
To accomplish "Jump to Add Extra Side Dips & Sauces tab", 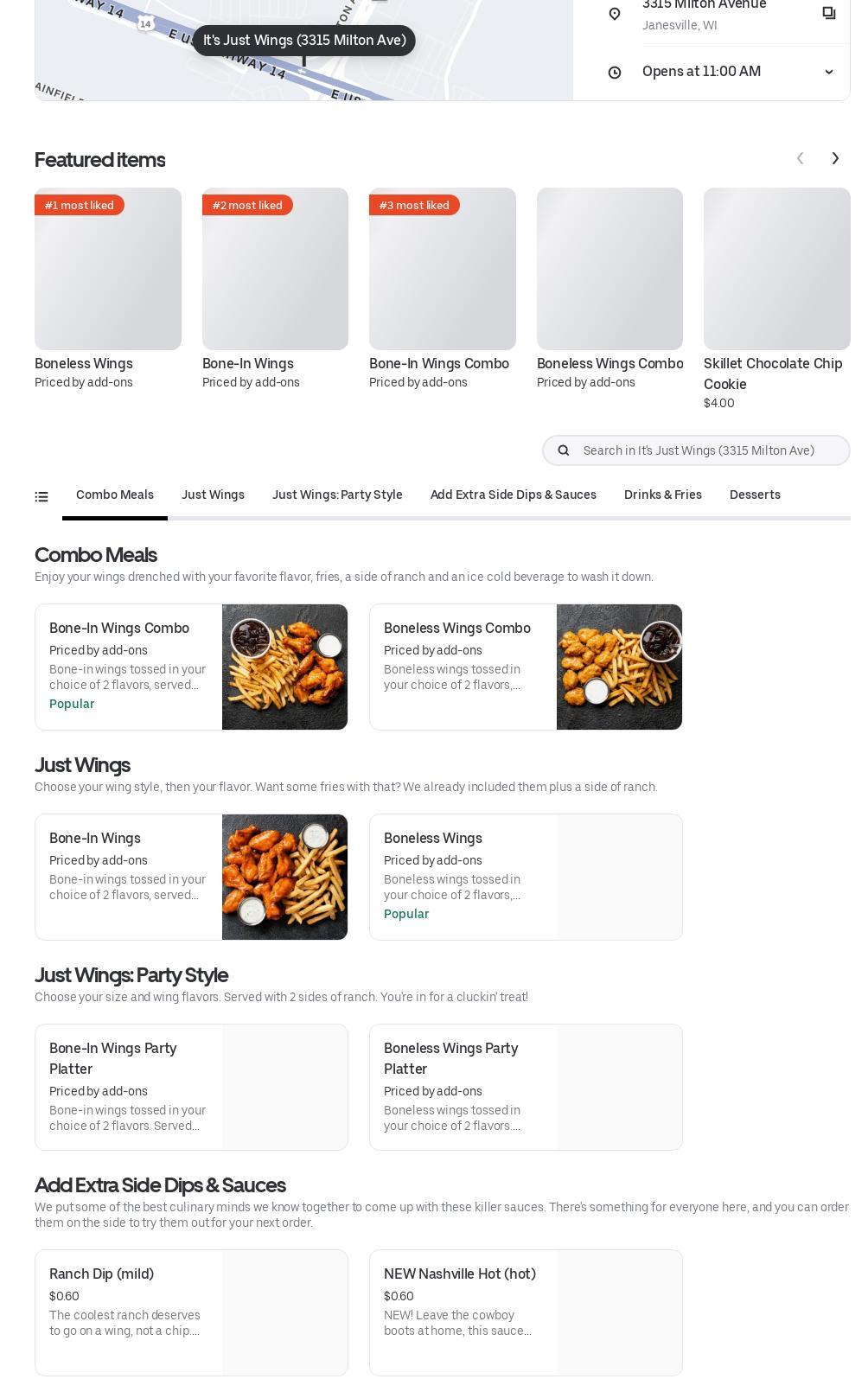I will tap(513, 495).
